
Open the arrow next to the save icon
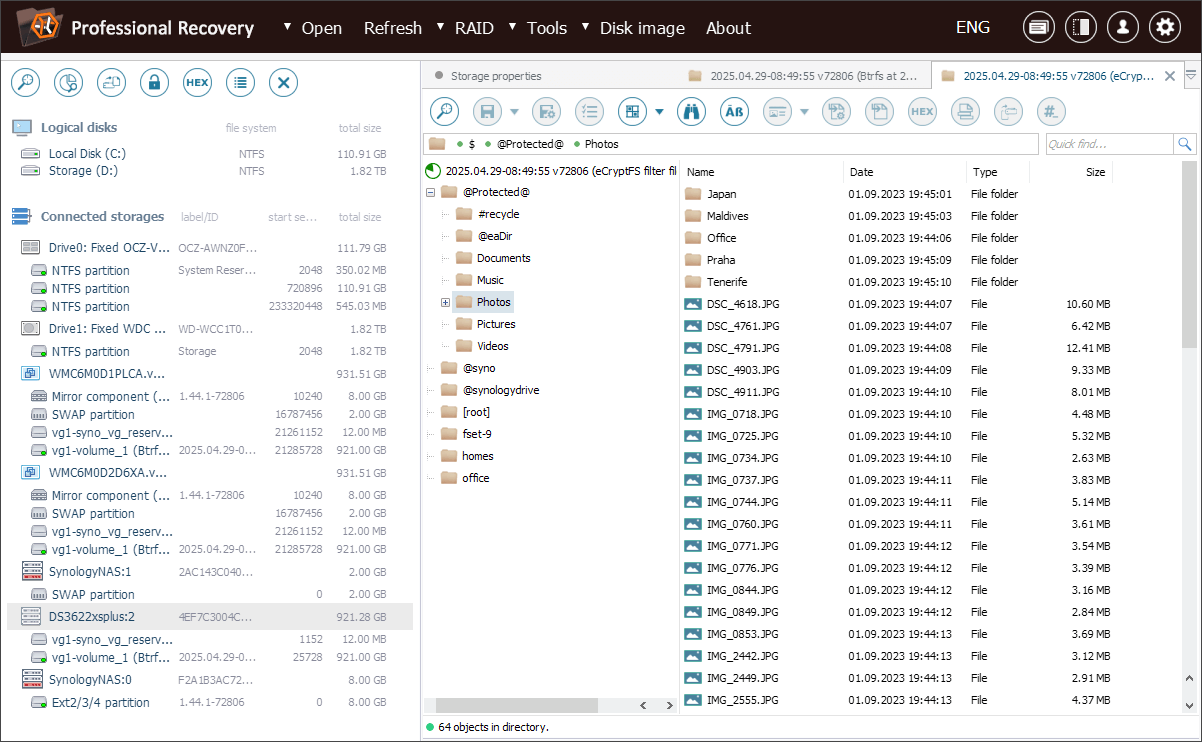[514, 112]
